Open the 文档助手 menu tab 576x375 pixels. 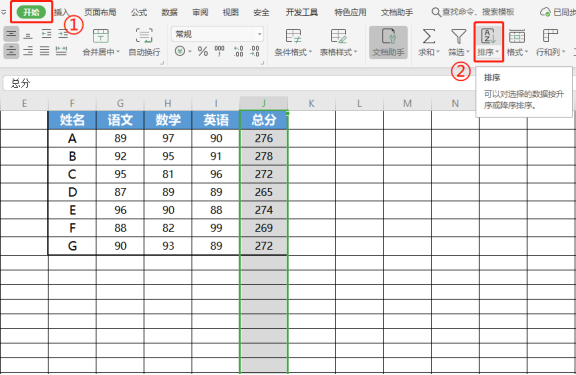click(397, 12)
